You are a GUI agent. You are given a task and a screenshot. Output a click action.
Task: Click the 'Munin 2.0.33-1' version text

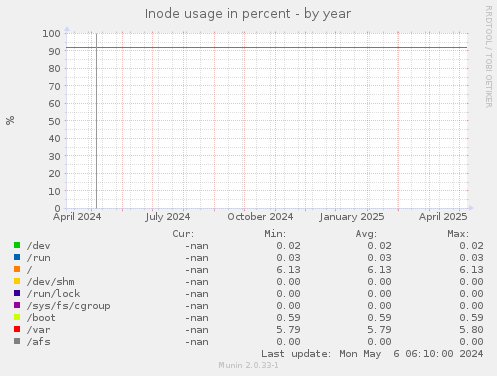click(248, 365)
